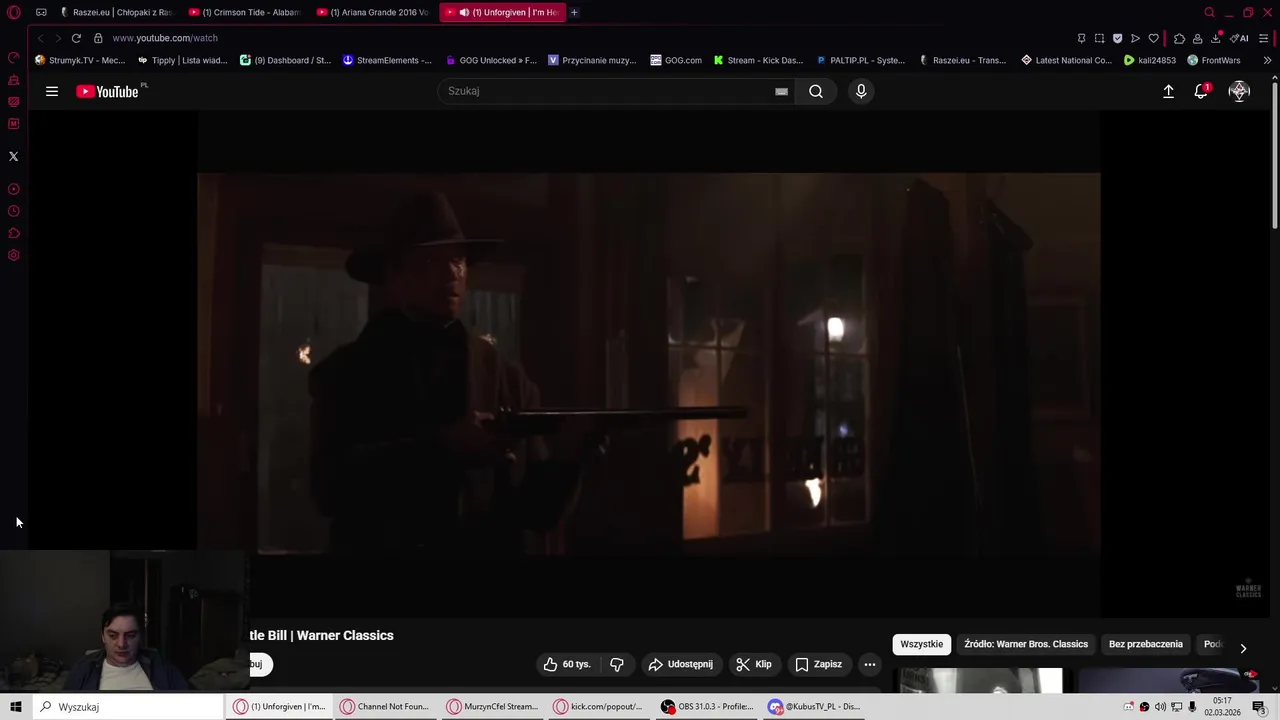
Task: Open the extensions cube icon in the toolbar
Action: [x=1179, y=38]
